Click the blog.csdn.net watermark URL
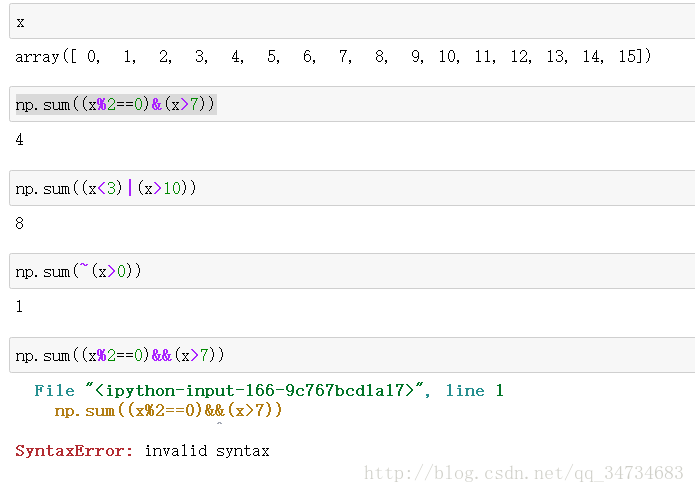Viewport: 695px width, 493px height. tap(523, 473)
